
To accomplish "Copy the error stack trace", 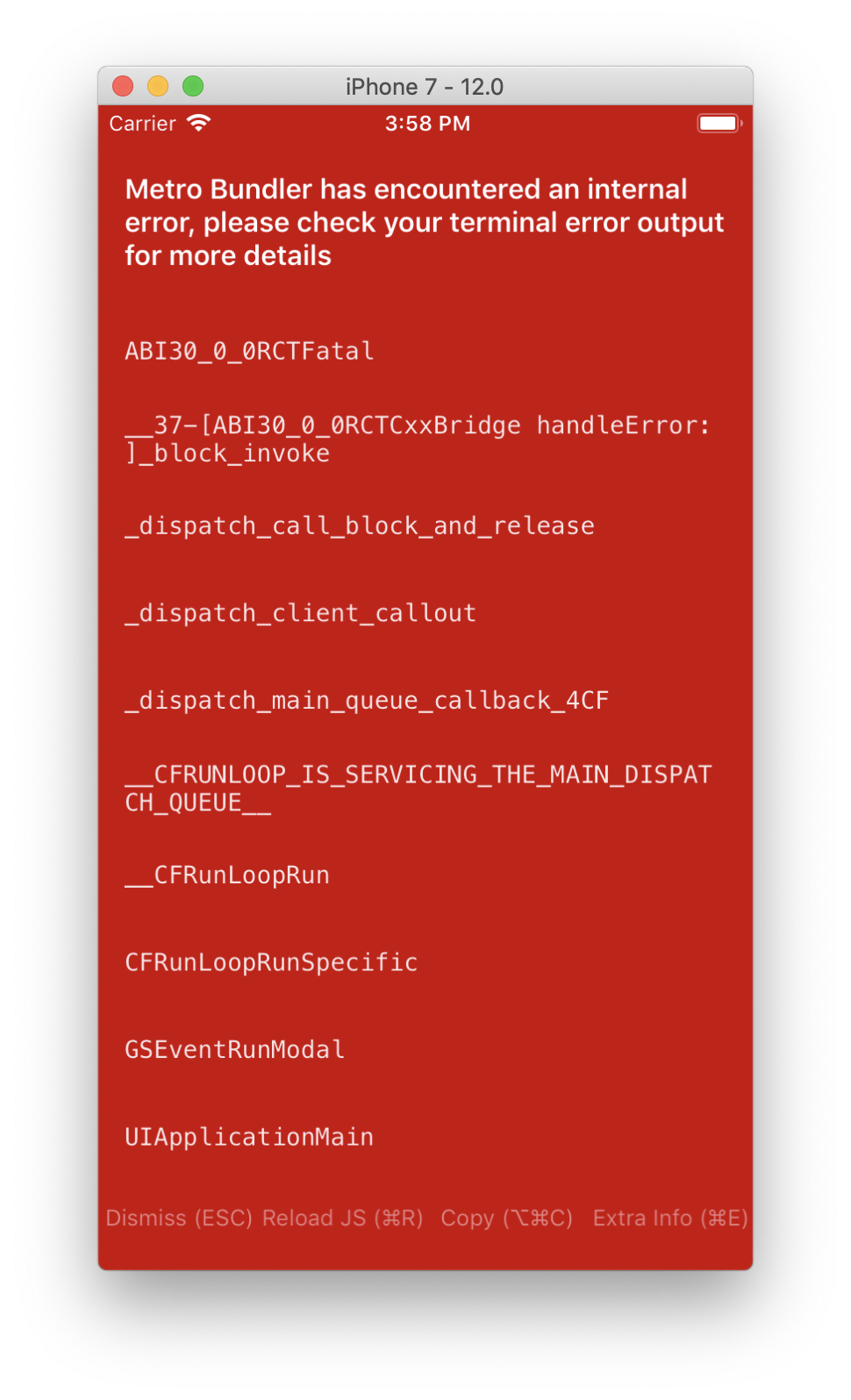I will tap(506, 1218).
